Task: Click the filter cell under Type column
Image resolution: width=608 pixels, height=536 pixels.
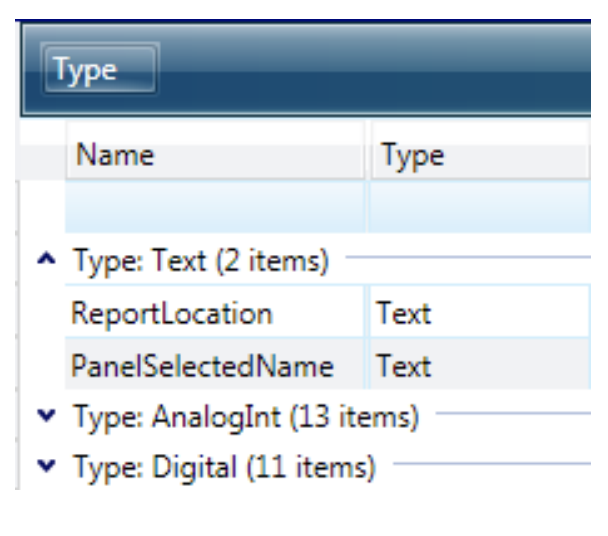Action: (478, 207)
